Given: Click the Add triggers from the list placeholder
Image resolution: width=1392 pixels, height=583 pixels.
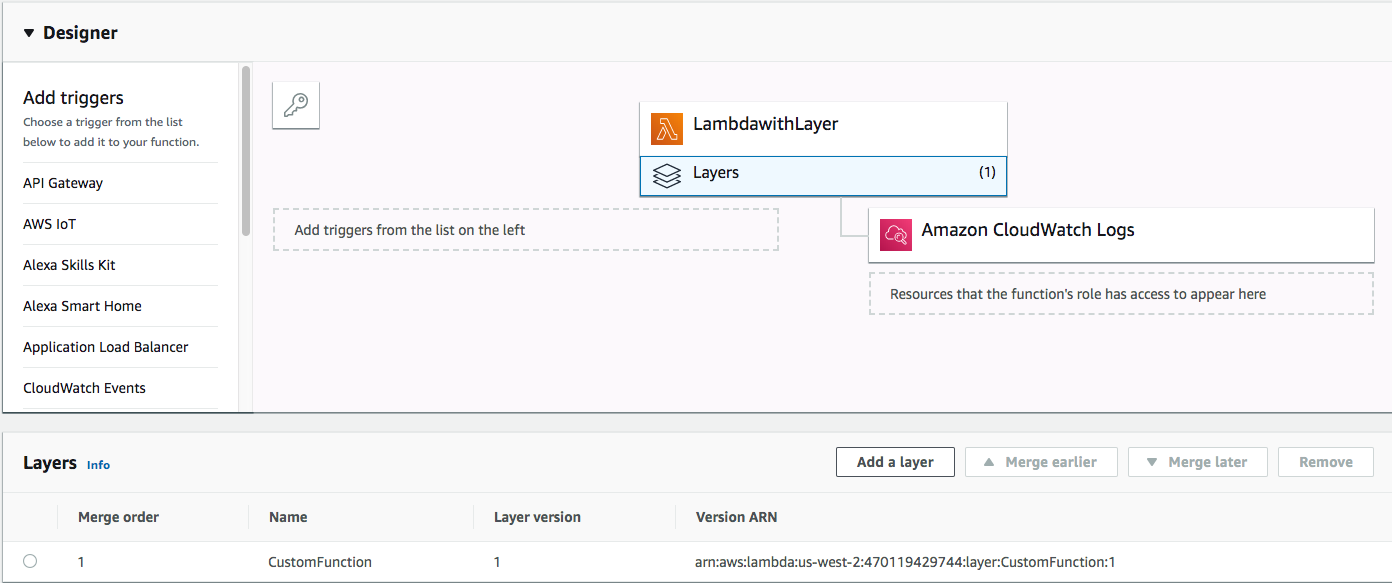Looking at the screenshot, I should click(526, 230).
